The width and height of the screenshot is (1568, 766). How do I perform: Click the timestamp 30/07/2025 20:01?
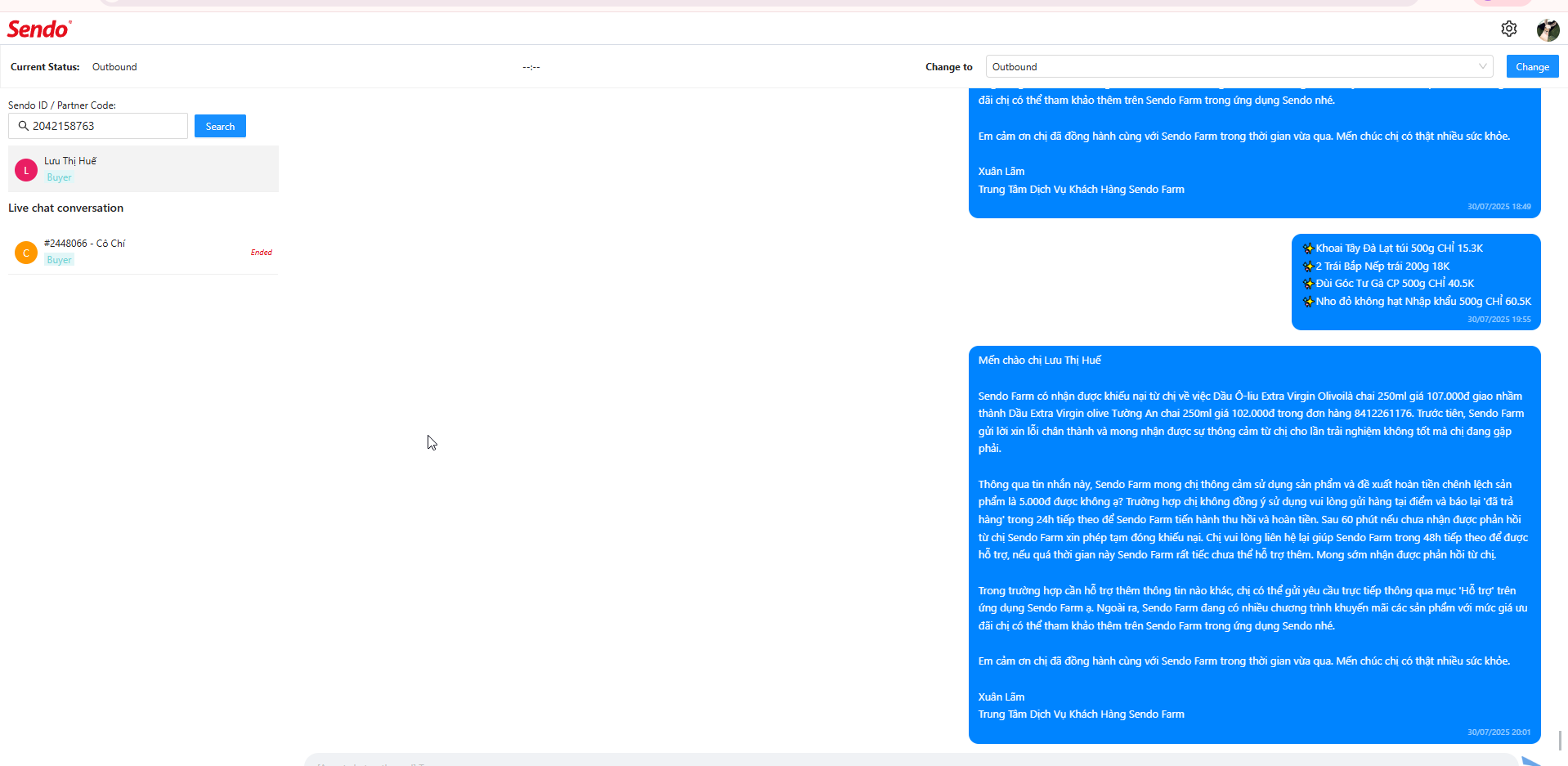pyautogui.click(x=1499, y=732)
